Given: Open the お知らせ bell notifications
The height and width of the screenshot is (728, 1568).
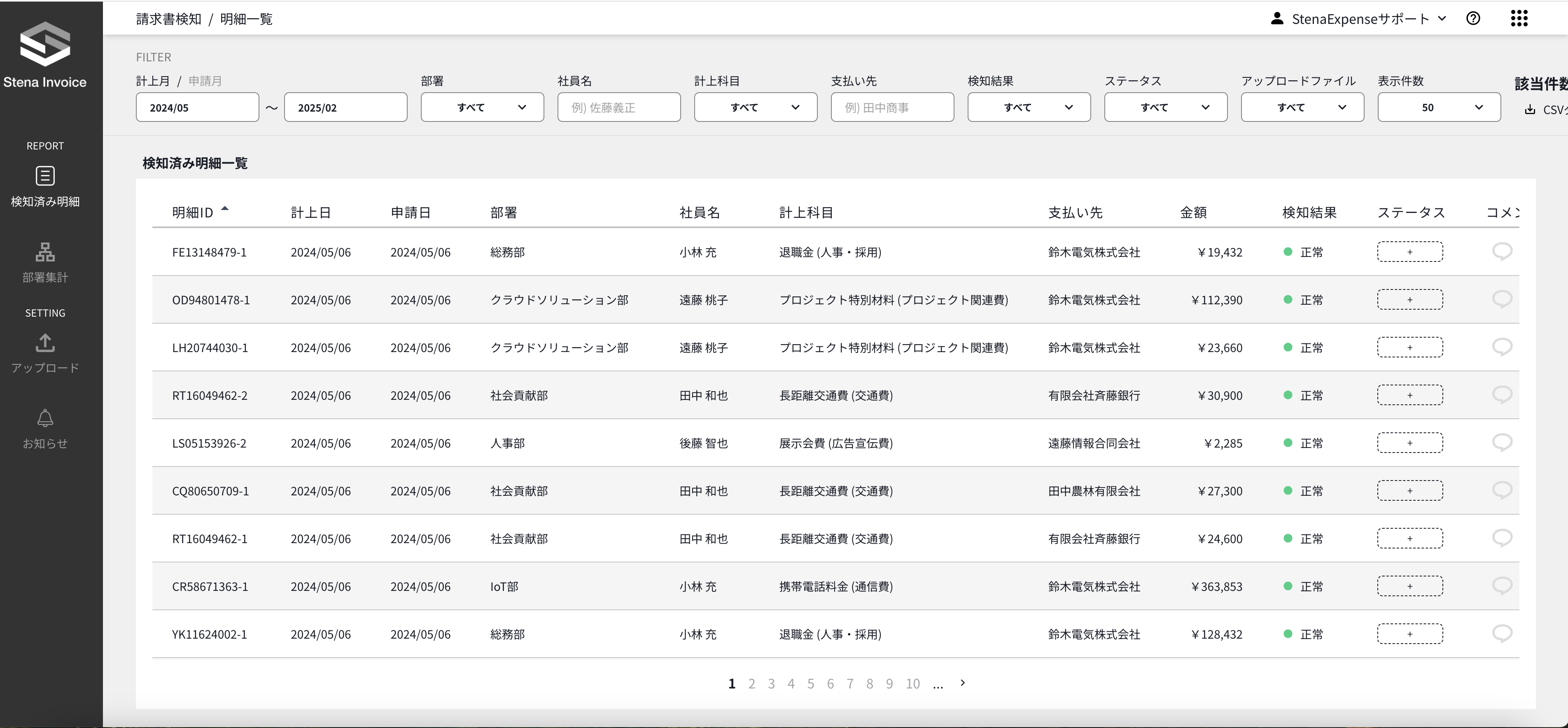Looking at the screenshot, I should pos(45,418).
